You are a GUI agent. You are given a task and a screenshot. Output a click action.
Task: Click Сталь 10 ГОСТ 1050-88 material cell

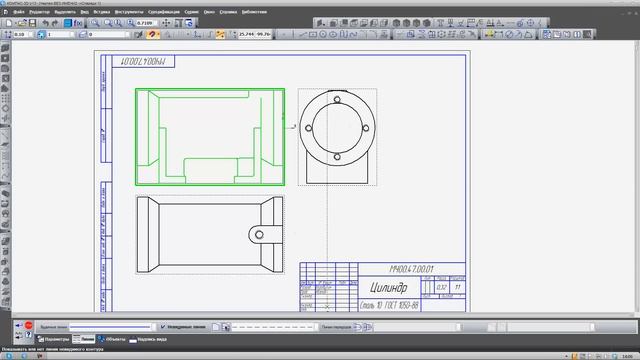tap(389, 305)
